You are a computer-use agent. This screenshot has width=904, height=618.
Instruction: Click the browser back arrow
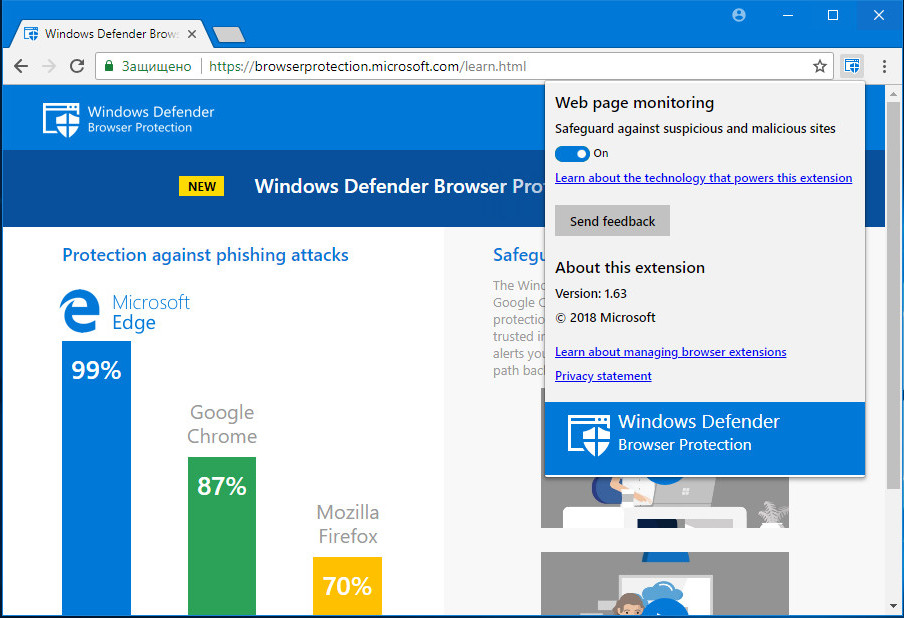coord(21,66)
